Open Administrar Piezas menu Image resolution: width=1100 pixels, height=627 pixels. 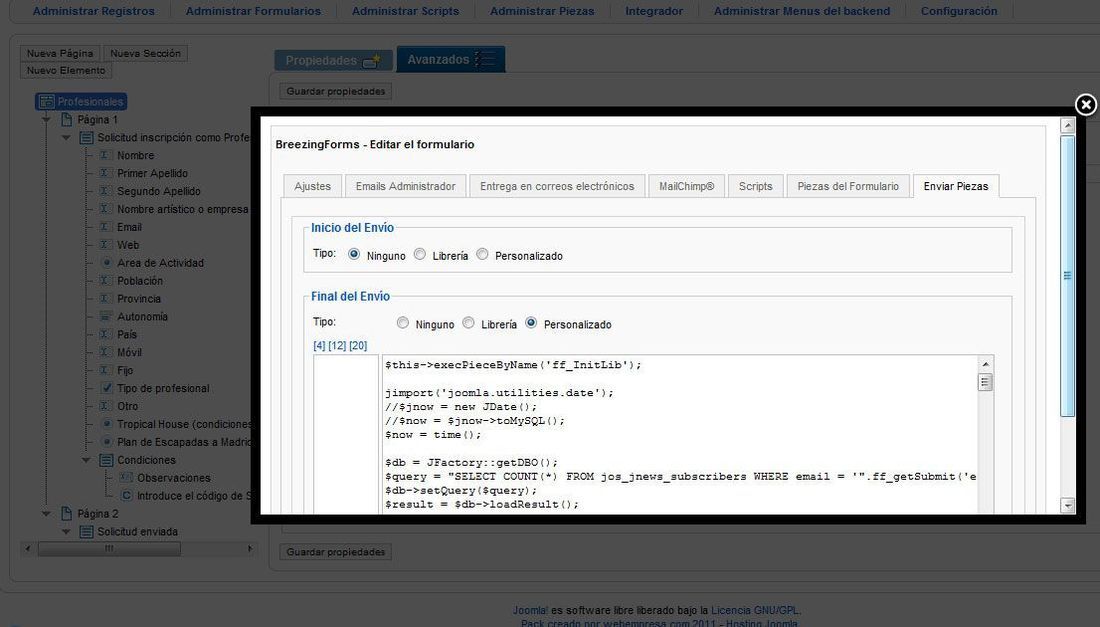pyautogui.click(x=542, y=11)
